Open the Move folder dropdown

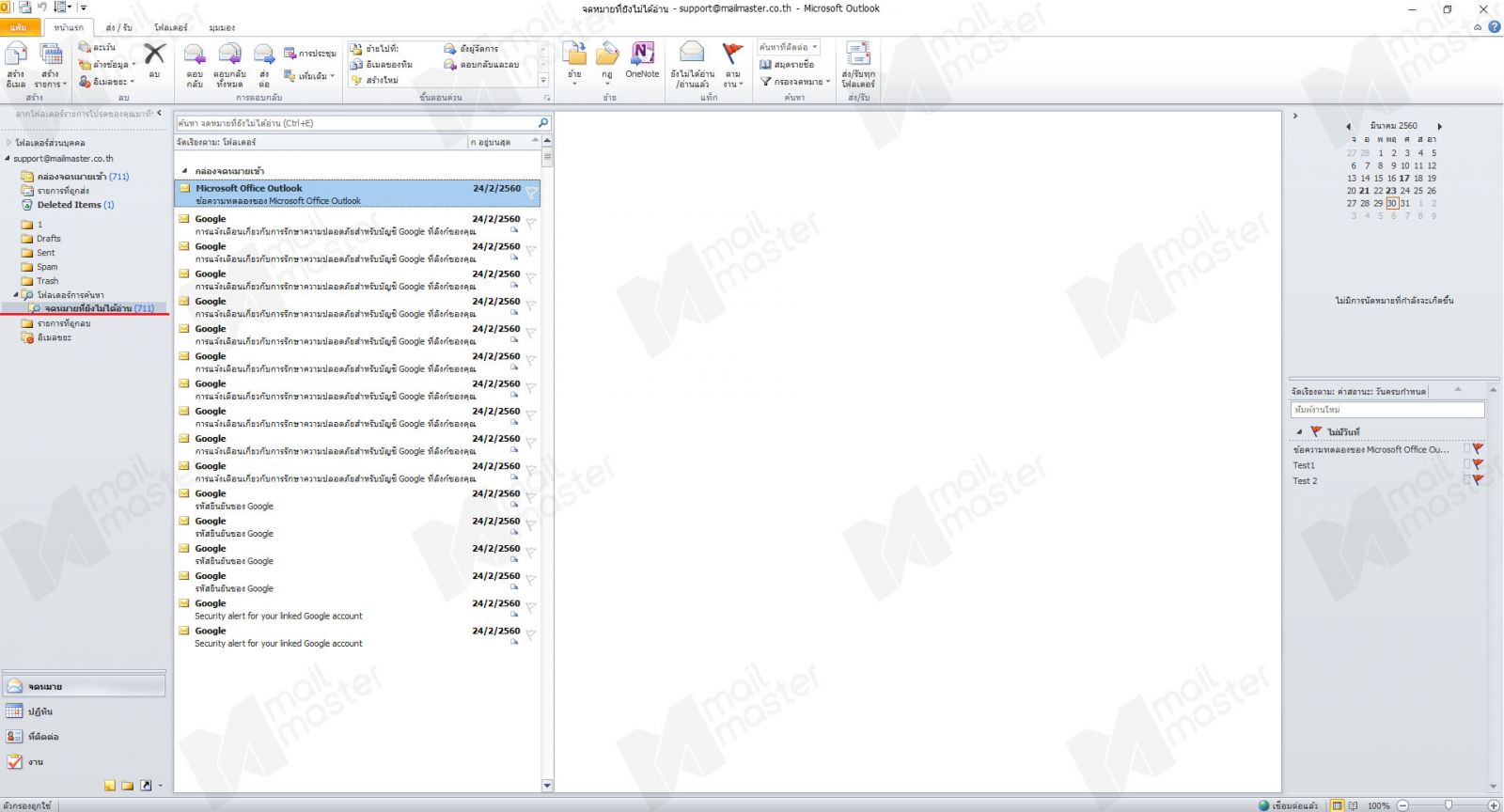tap(574, 65)
